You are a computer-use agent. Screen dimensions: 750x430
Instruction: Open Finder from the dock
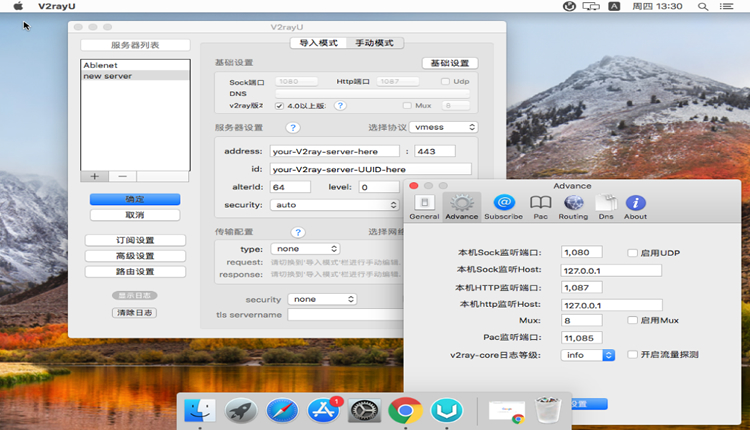[x=199, y=410]
